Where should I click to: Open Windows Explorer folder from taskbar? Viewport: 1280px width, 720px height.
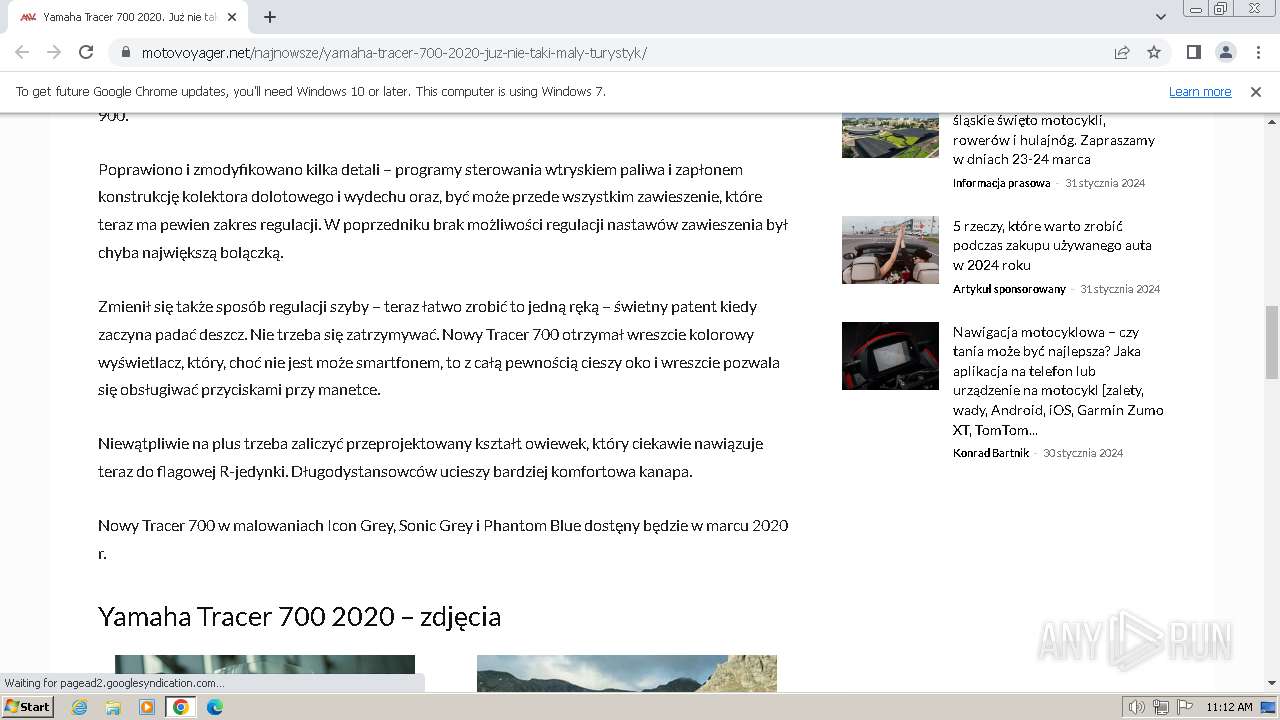[x=113, y=707]
